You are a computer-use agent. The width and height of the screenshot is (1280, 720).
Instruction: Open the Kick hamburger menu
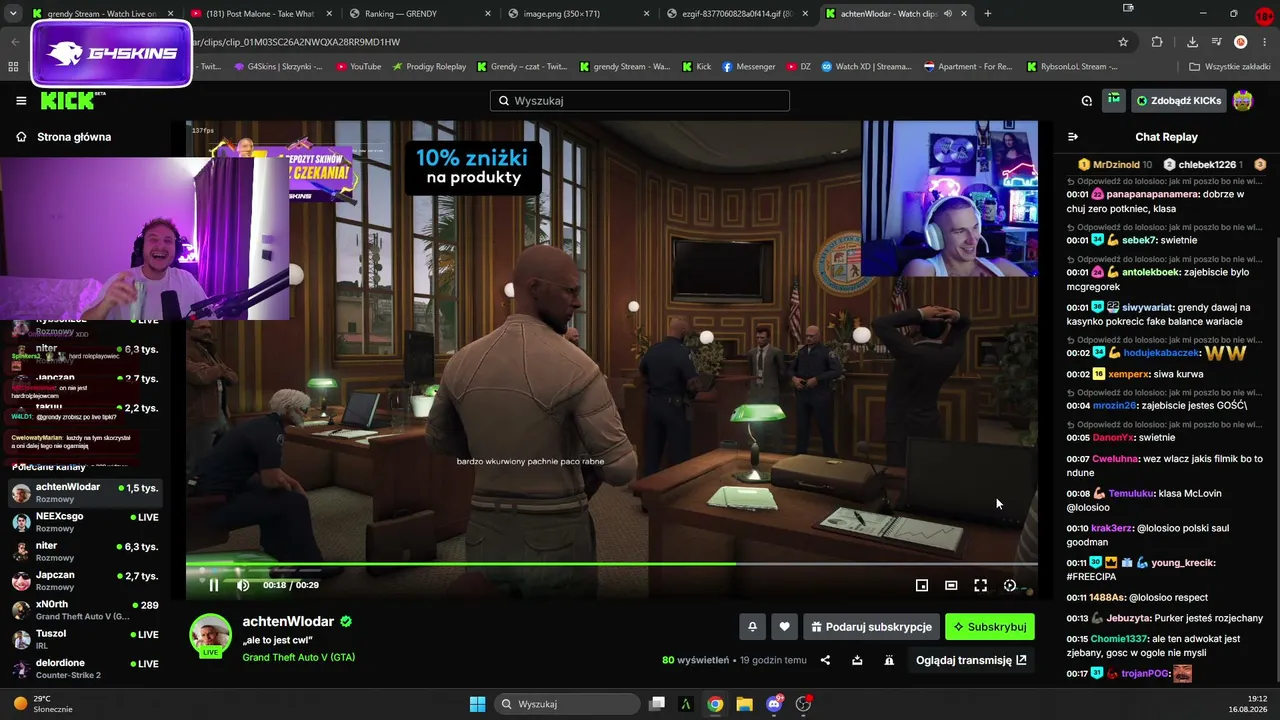[x=21, y=101]
